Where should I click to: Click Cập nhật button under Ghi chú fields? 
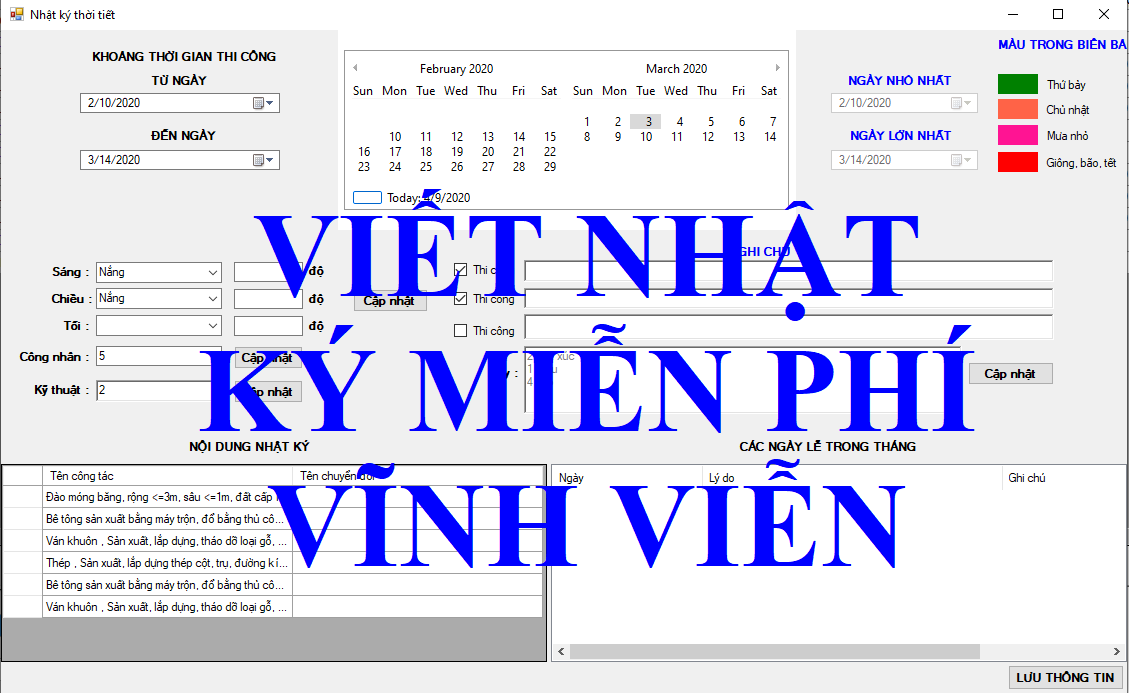1010,373
